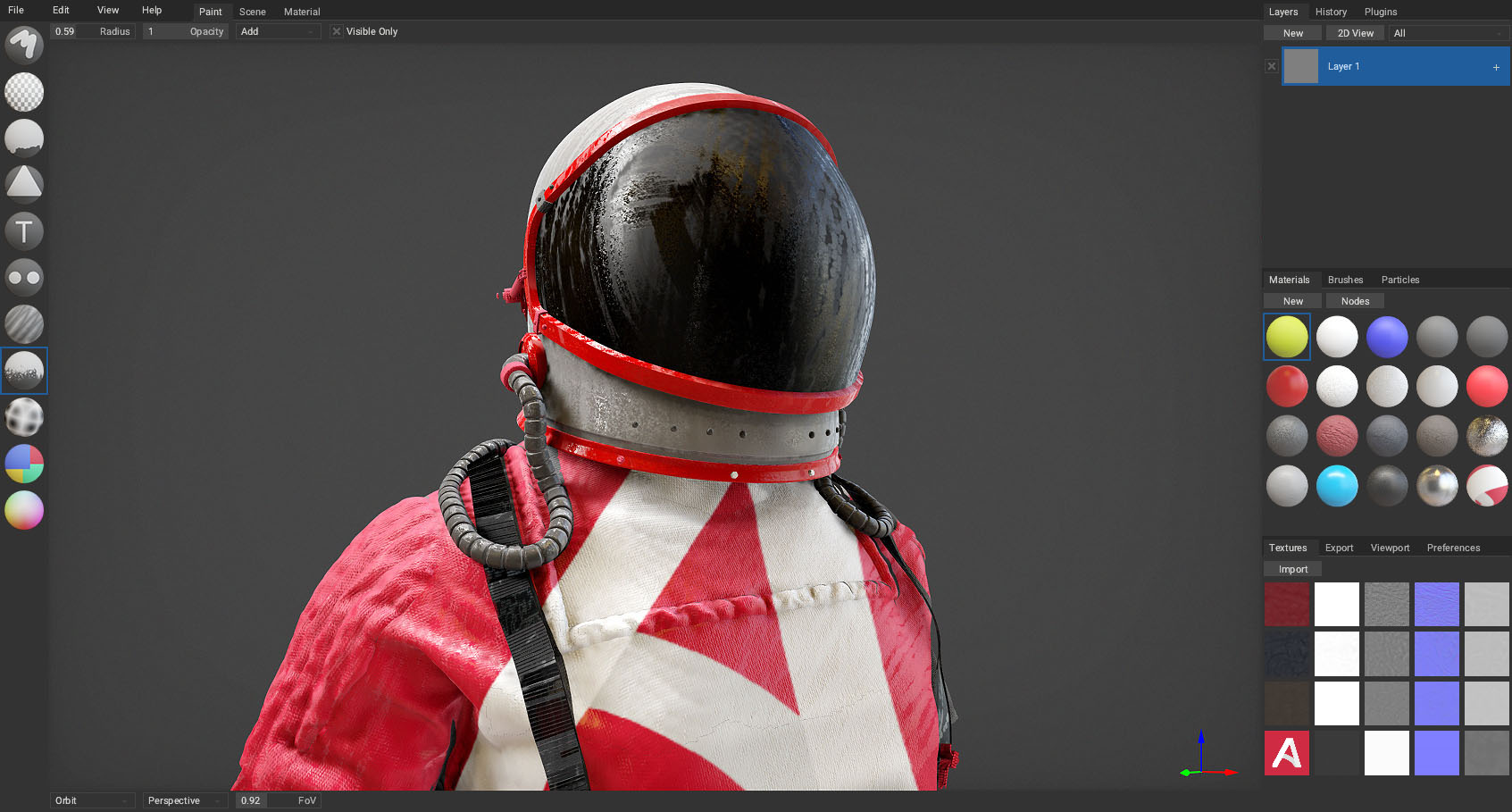Select Layer 1 preview thumbnail
Viewport: 1512px width, 812px height.
click(x=1301, y=67)
